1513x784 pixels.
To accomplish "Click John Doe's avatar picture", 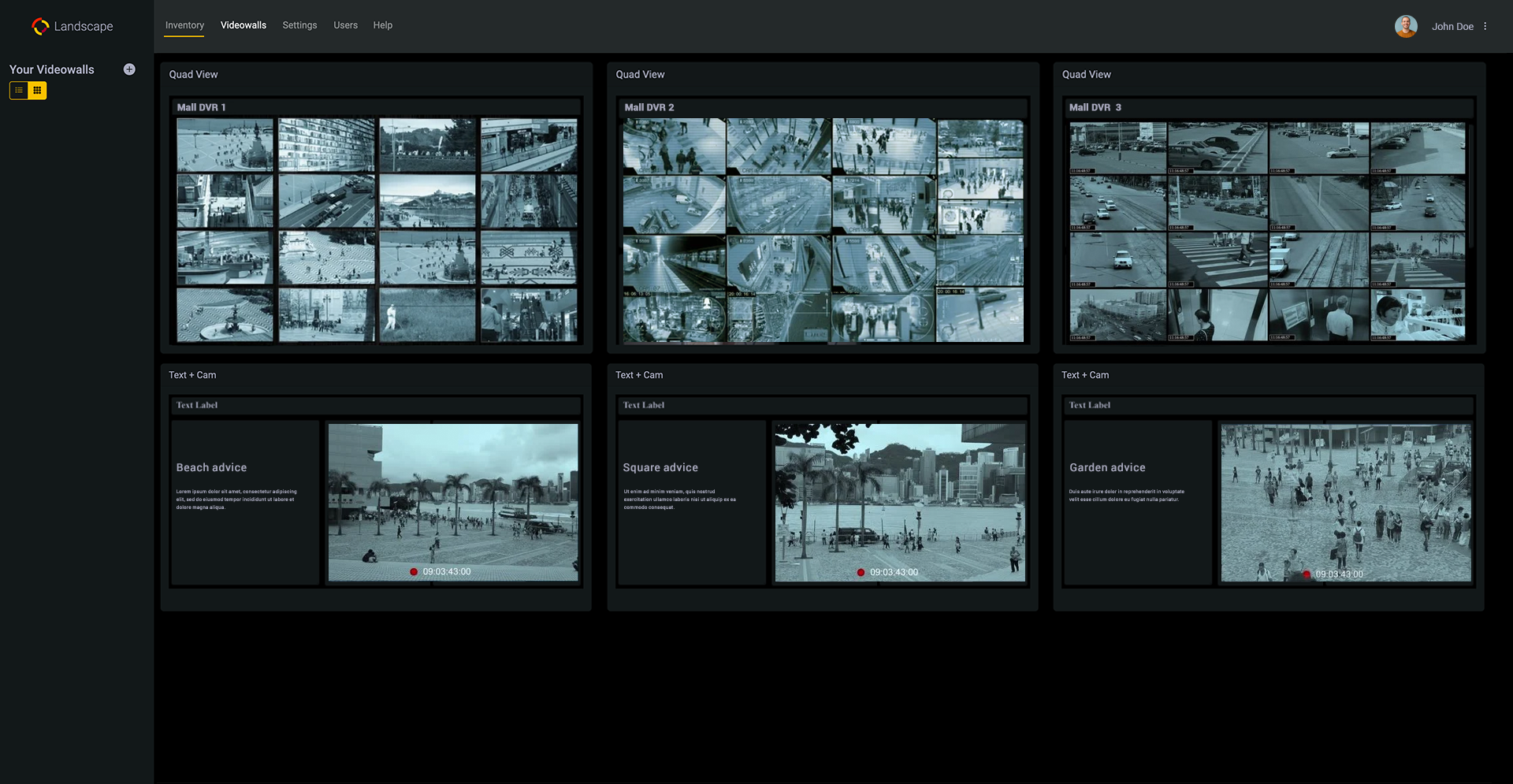I will pos(1406,26).
